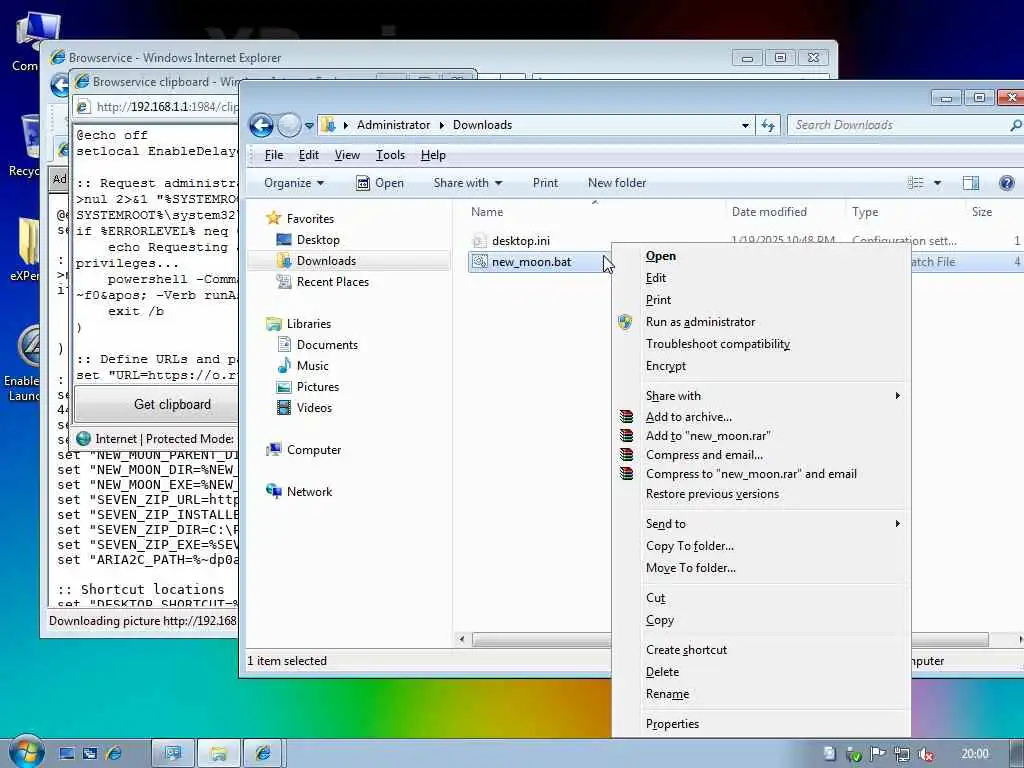The height and width of the screenshot is (768, 1024).
Task: Click the Windows Start orb
Action: tap(26, 752)
